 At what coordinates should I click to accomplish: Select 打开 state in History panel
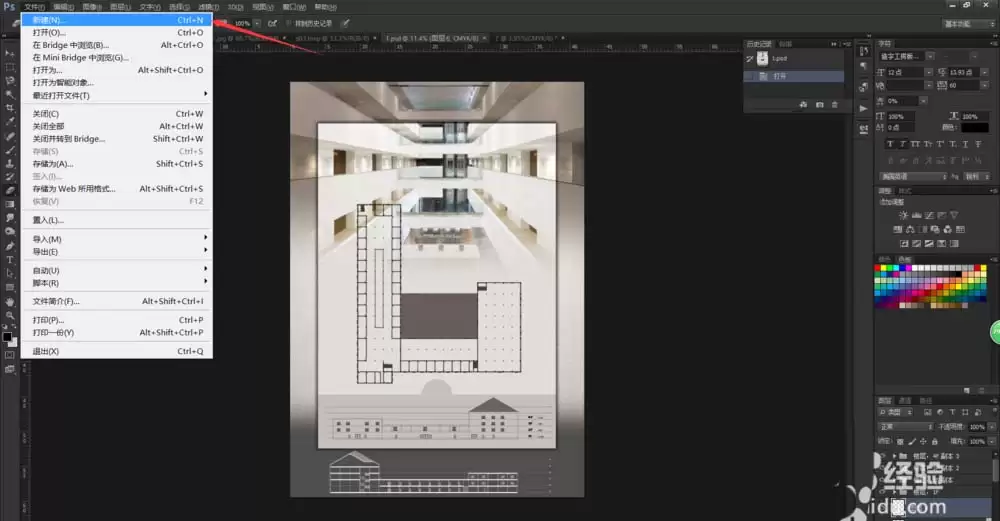794,76
